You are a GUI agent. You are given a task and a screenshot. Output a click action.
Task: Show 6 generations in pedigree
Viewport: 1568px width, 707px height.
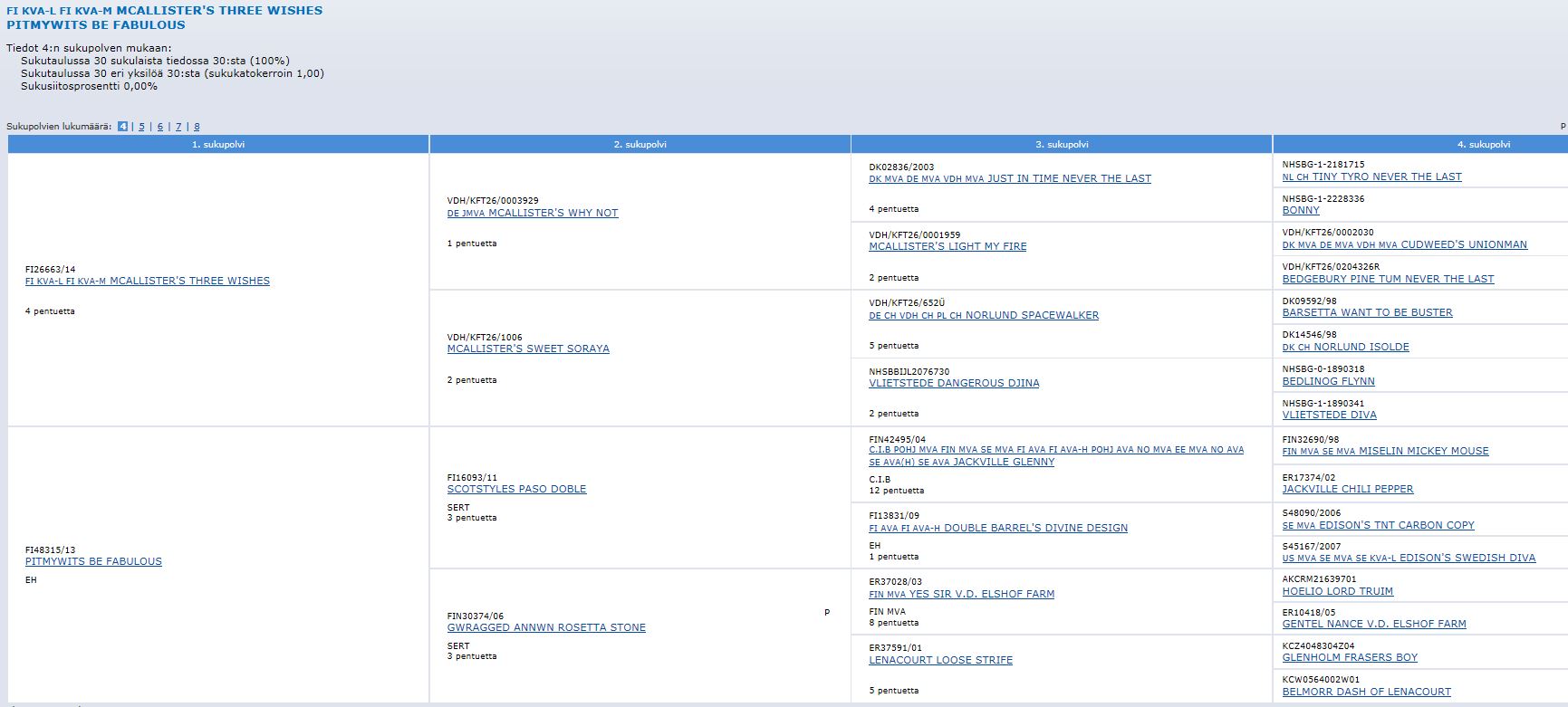[x=160, y=127]
